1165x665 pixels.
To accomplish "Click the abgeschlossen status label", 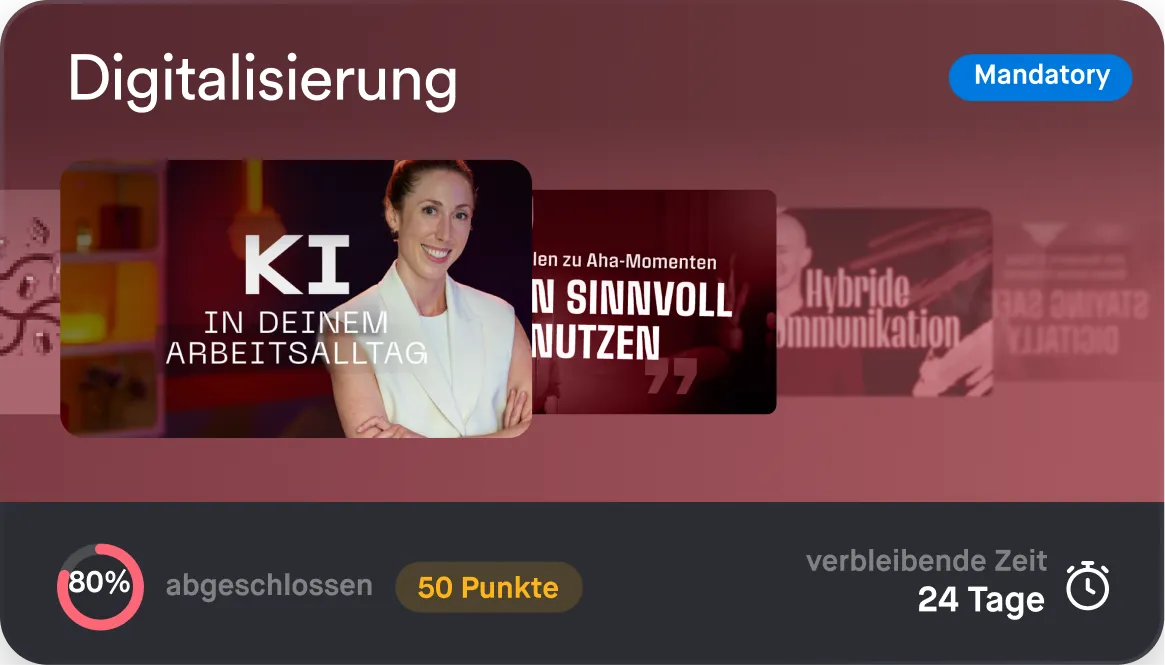I will coord(269,585).
